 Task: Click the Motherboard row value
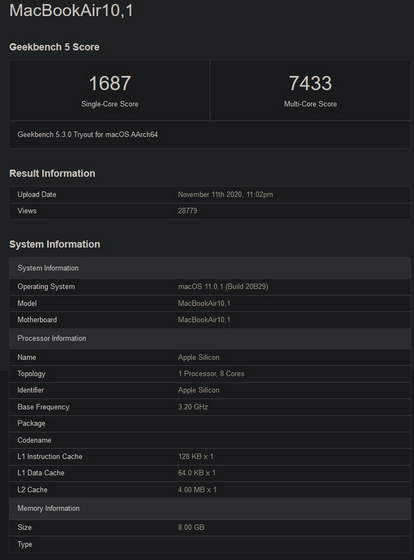point(204,320)
